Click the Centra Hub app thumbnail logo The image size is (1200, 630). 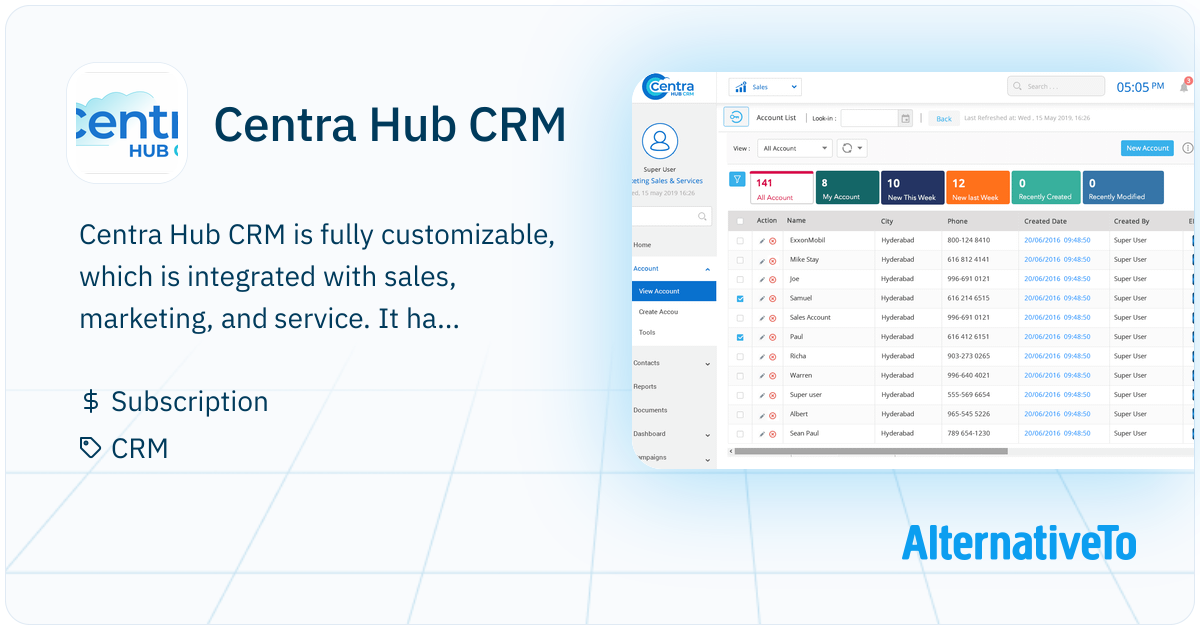[127, 123]
